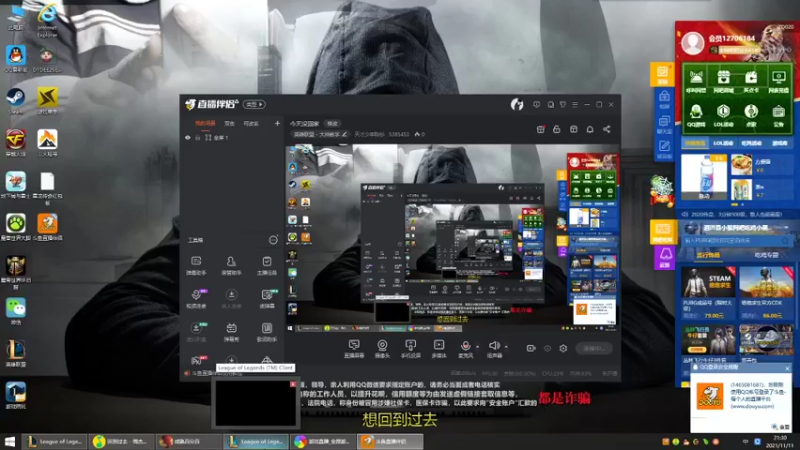Add multimedia source (多媒体)

(439, 349)
